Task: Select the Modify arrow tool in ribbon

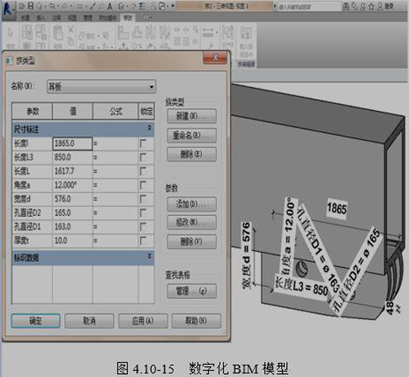Action: 11,33
